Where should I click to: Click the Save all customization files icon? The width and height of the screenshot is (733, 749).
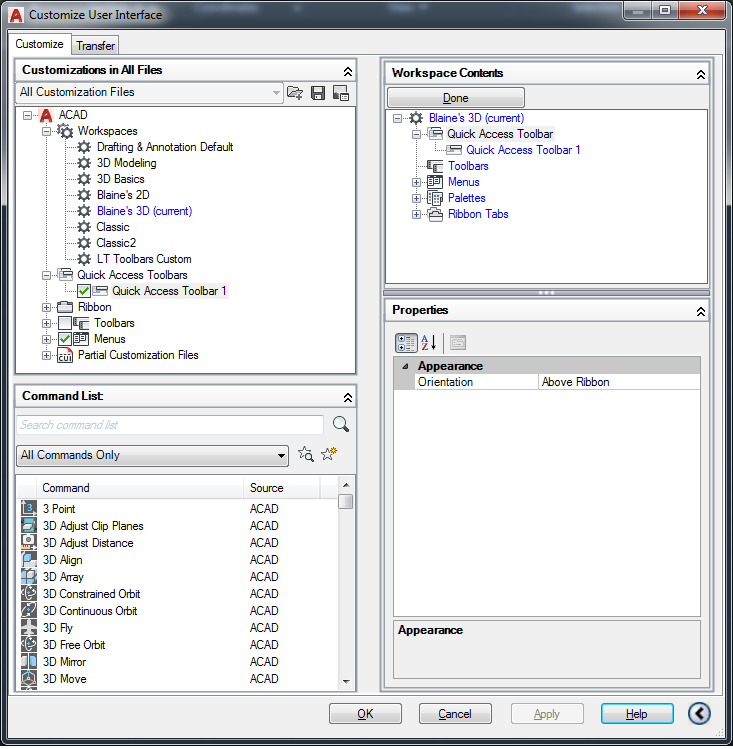[318, 93]
